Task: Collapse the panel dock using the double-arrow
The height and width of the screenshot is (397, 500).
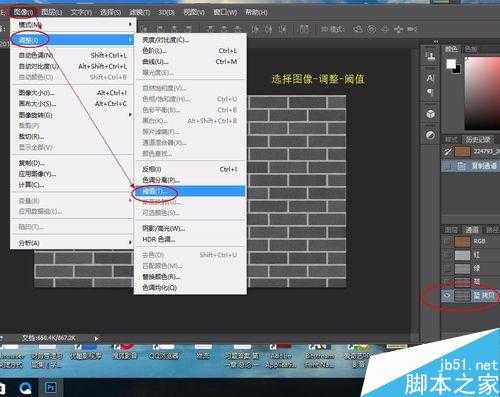Action: coord(436,42)
